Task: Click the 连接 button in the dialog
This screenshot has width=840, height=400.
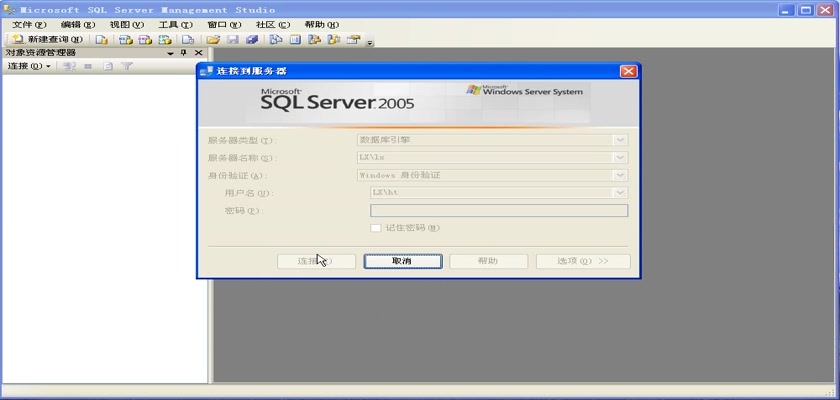Action: click(x=316, y=261)
